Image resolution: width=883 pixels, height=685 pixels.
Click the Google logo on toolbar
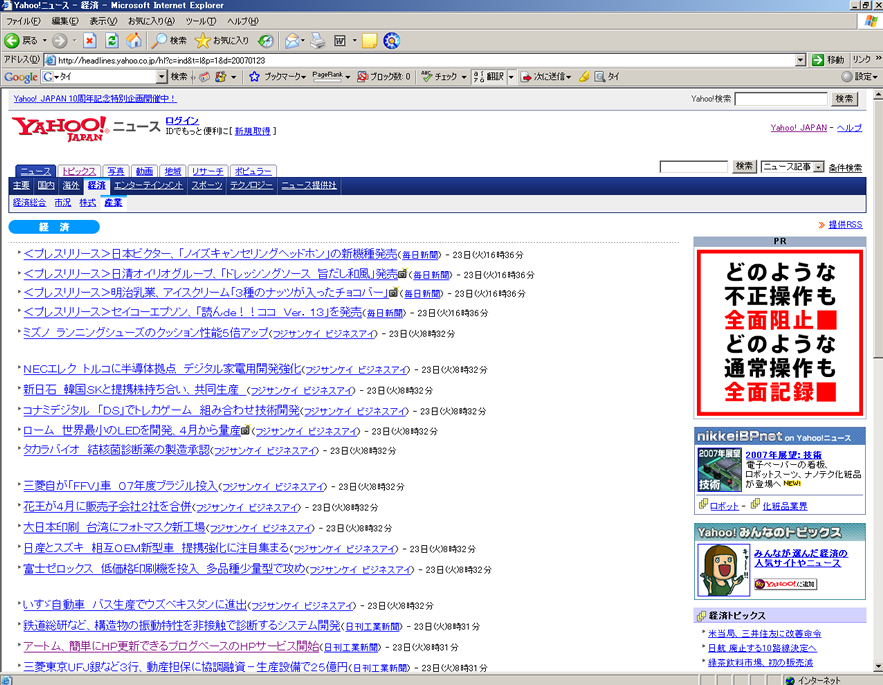21,77
